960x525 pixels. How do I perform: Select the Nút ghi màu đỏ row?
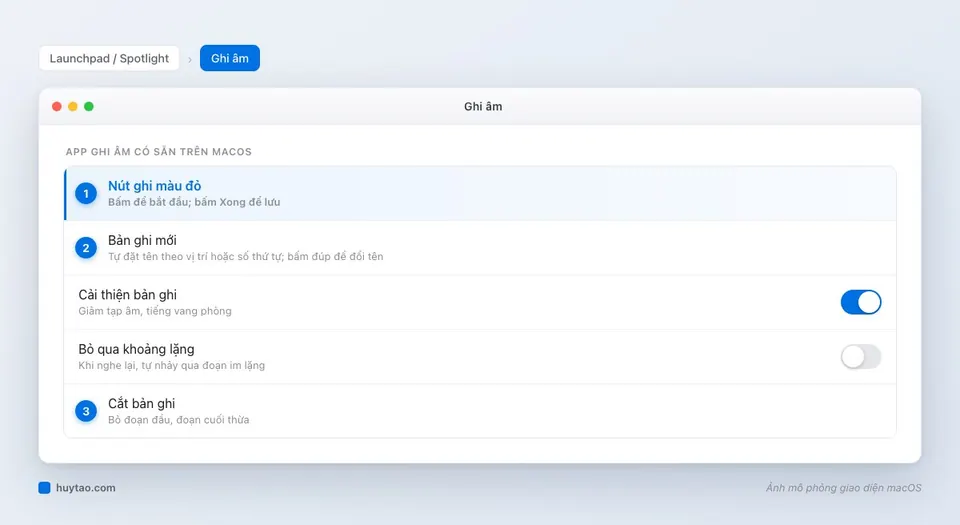pyautogui.click(x=480, y=193)
